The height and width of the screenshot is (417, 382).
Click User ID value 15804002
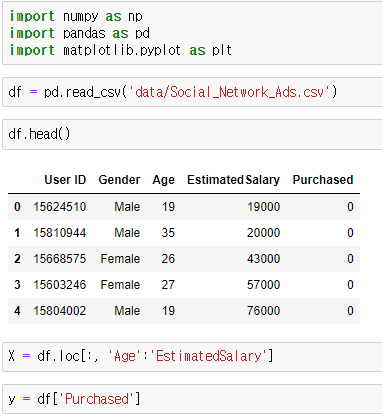pyautogui.click(x=60, y=311)
